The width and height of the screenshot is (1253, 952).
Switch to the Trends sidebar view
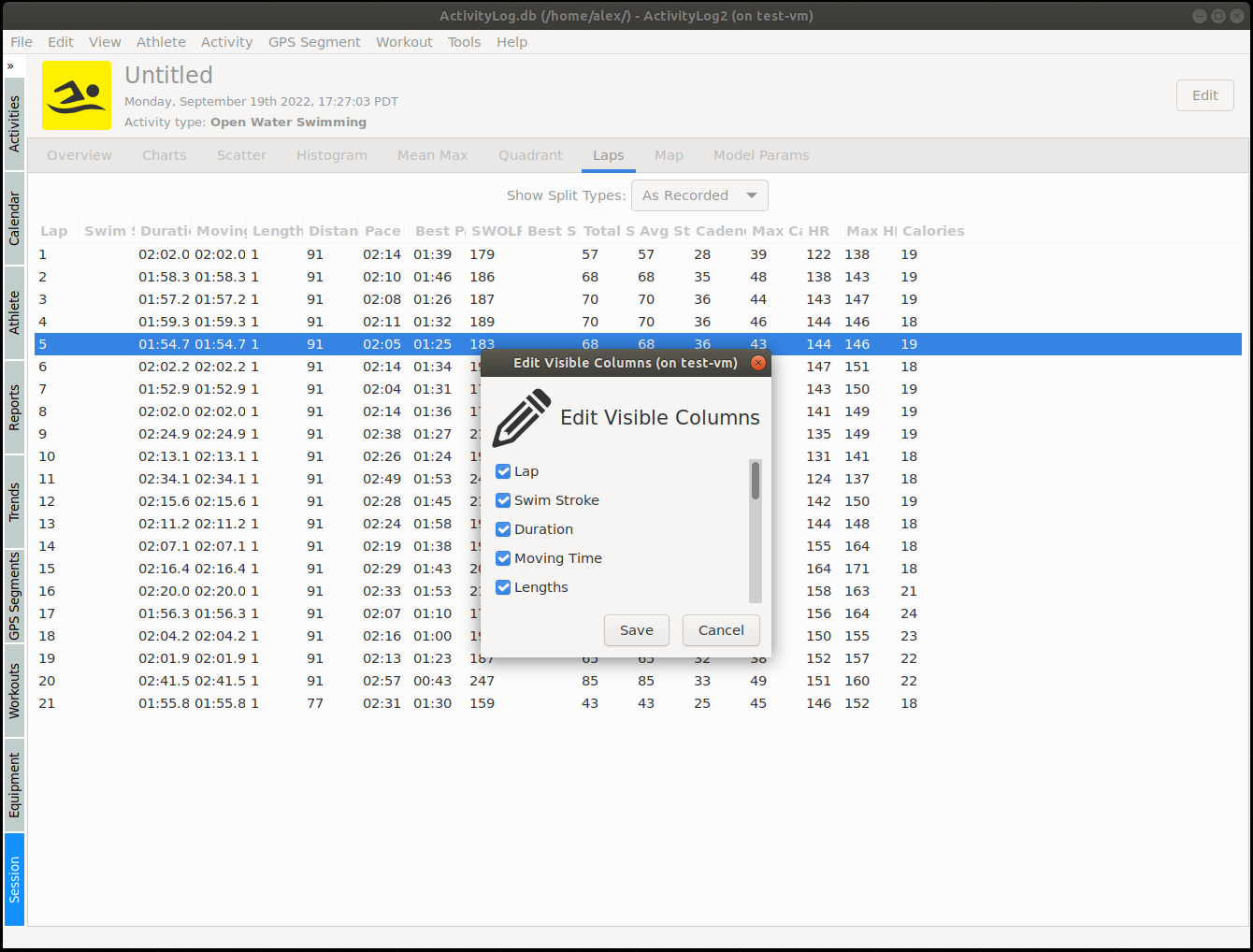pos(13,503)
